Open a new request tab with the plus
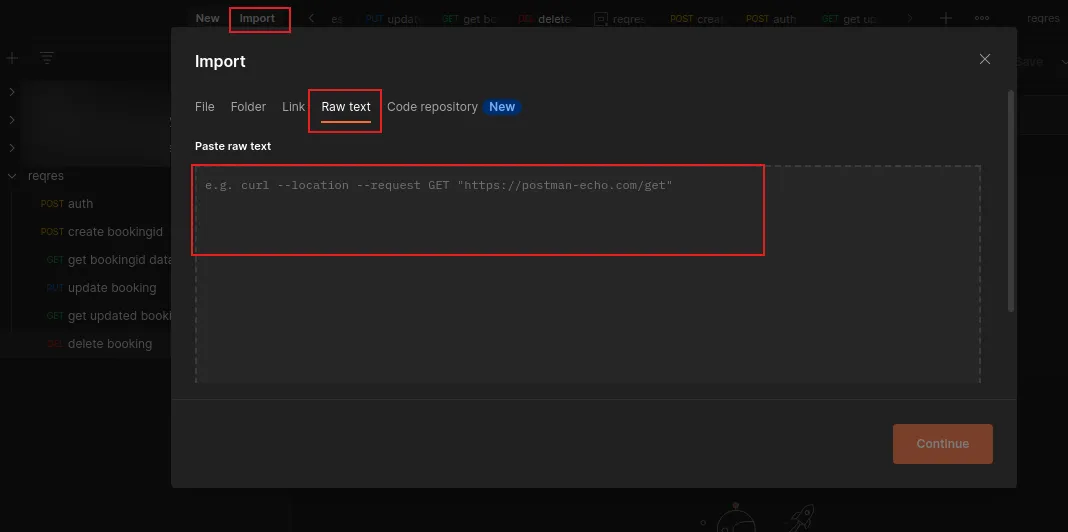The image size is (1068, 532). pyautogui.click(x=946, y=18)
